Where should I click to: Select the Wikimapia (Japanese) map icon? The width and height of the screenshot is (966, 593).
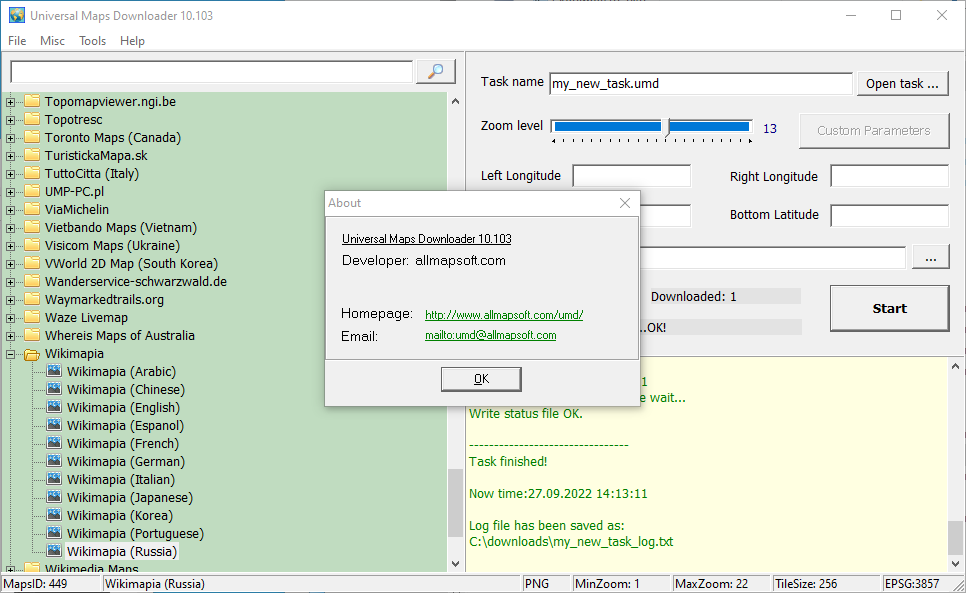pos(54,497)
